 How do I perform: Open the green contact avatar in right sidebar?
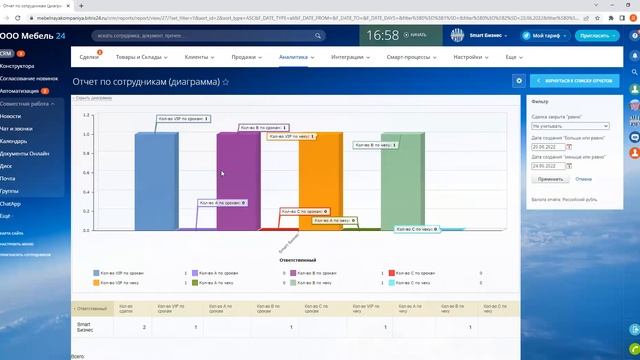click(x=634, y=89)
